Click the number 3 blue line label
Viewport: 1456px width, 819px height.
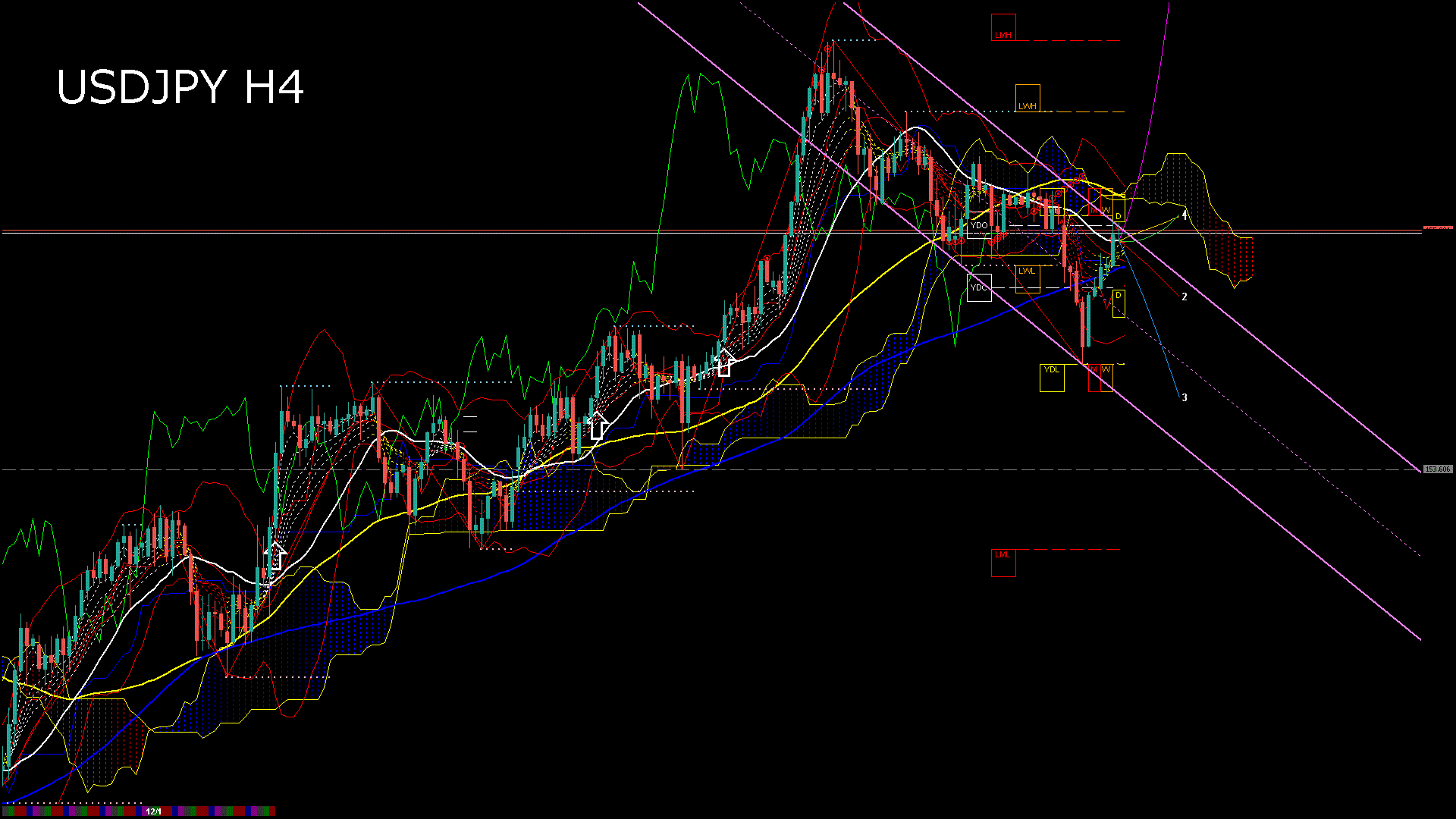tap(1185, 396)
